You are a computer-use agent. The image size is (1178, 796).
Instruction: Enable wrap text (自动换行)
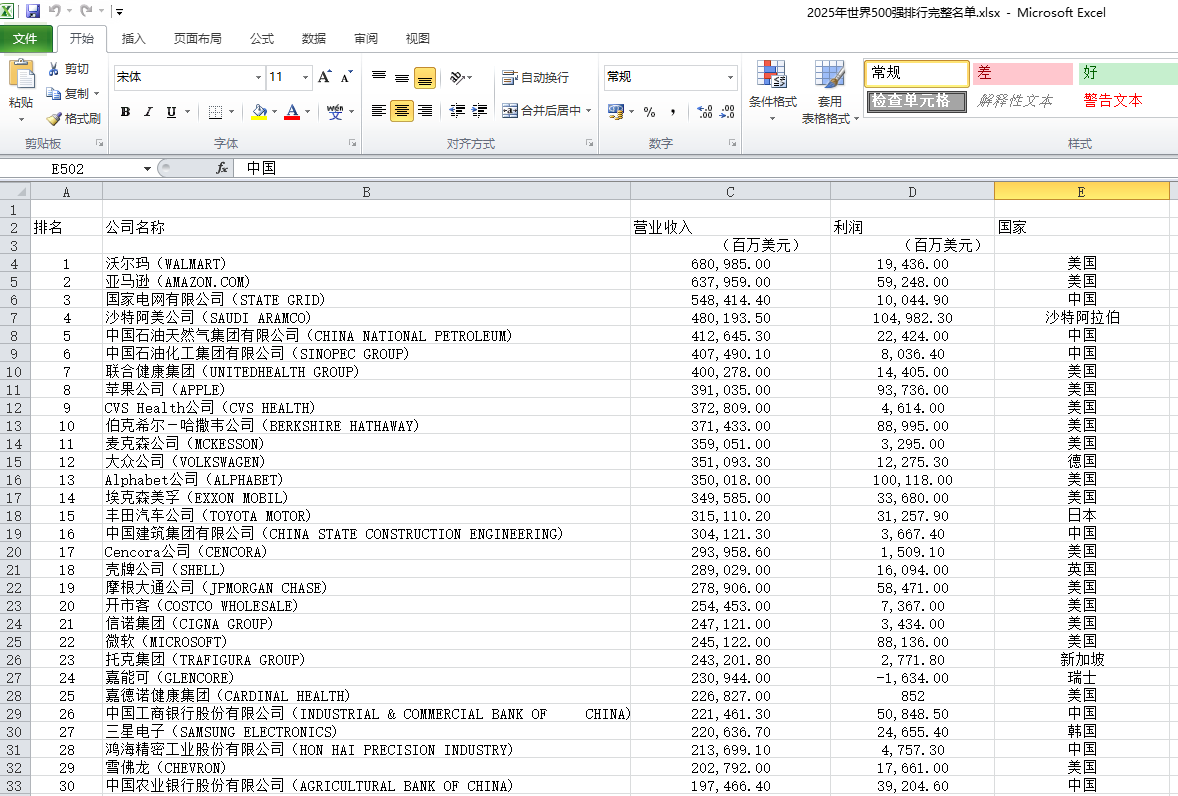click(x=536, y=77)
